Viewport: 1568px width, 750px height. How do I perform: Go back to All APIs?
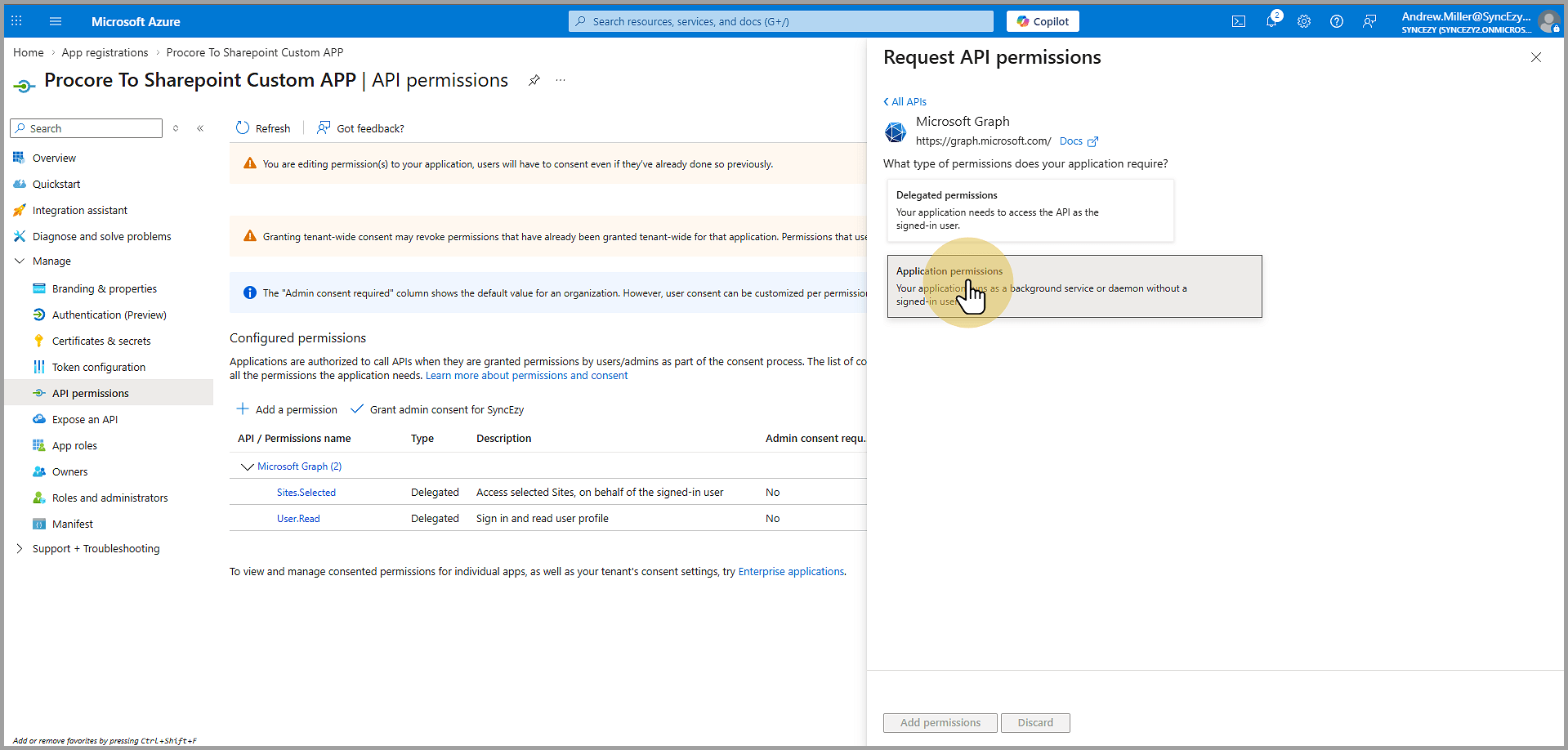[x=905, y=102]
